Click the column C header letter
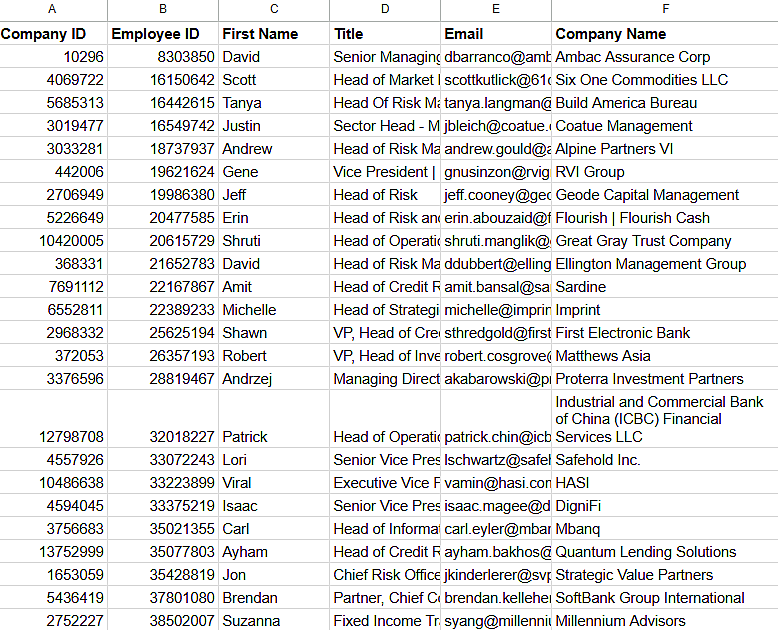Screen dimensions: 778x630 (x=274, y=10)
